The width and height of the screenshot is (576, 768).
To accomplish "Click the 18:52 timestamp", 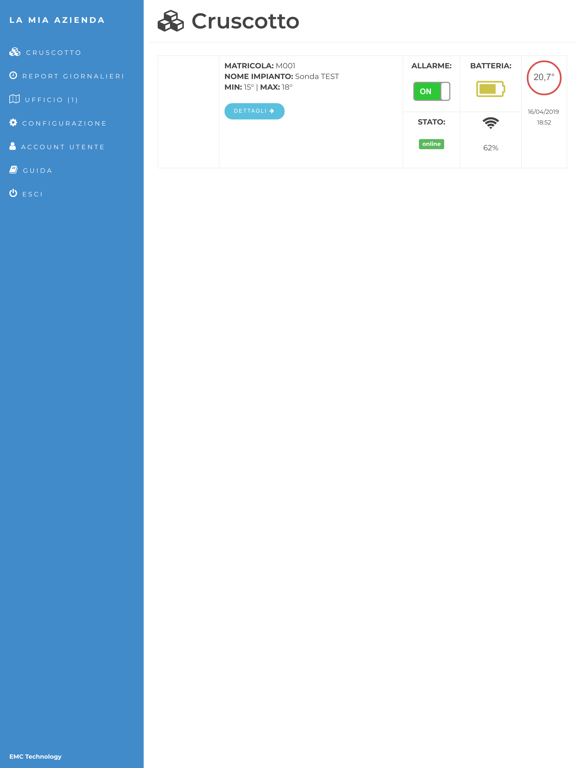I will [x=544, y=122].
